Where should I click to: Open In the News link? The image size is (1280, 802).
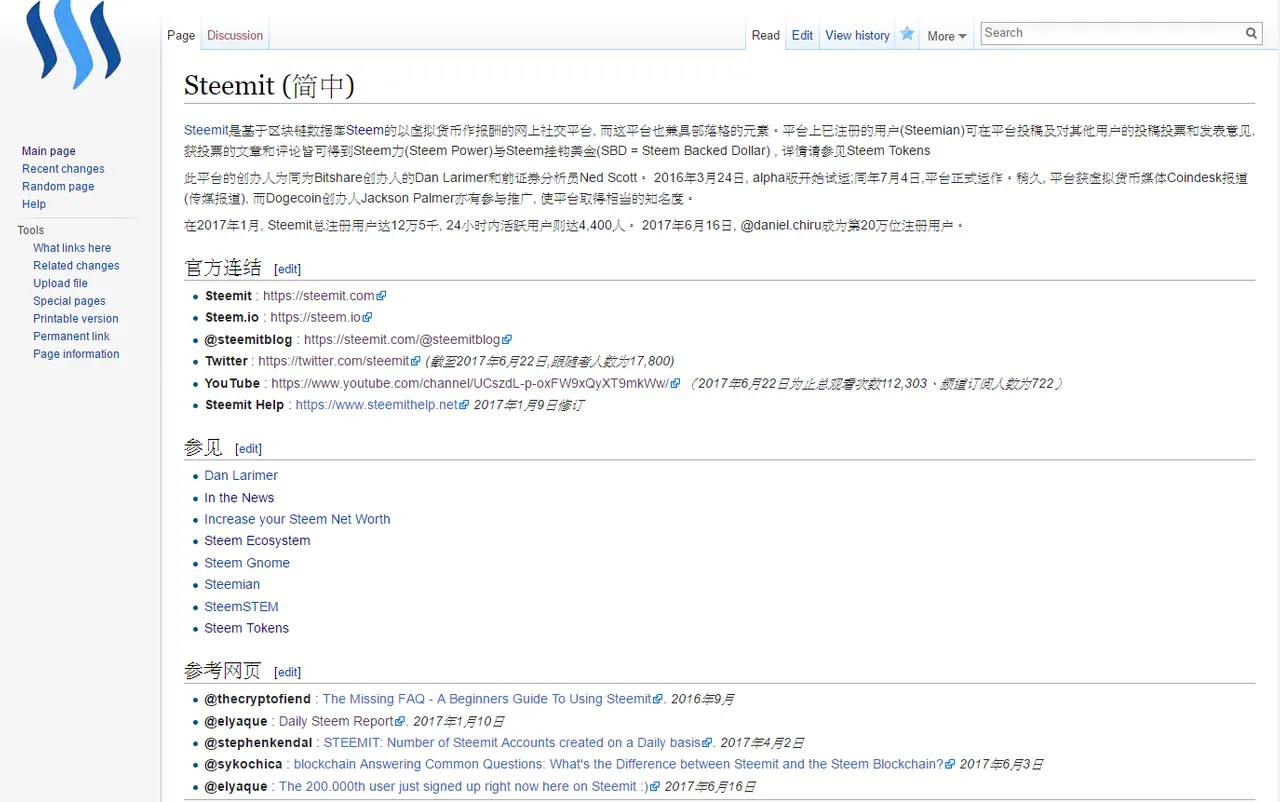[x=239, y=498]
